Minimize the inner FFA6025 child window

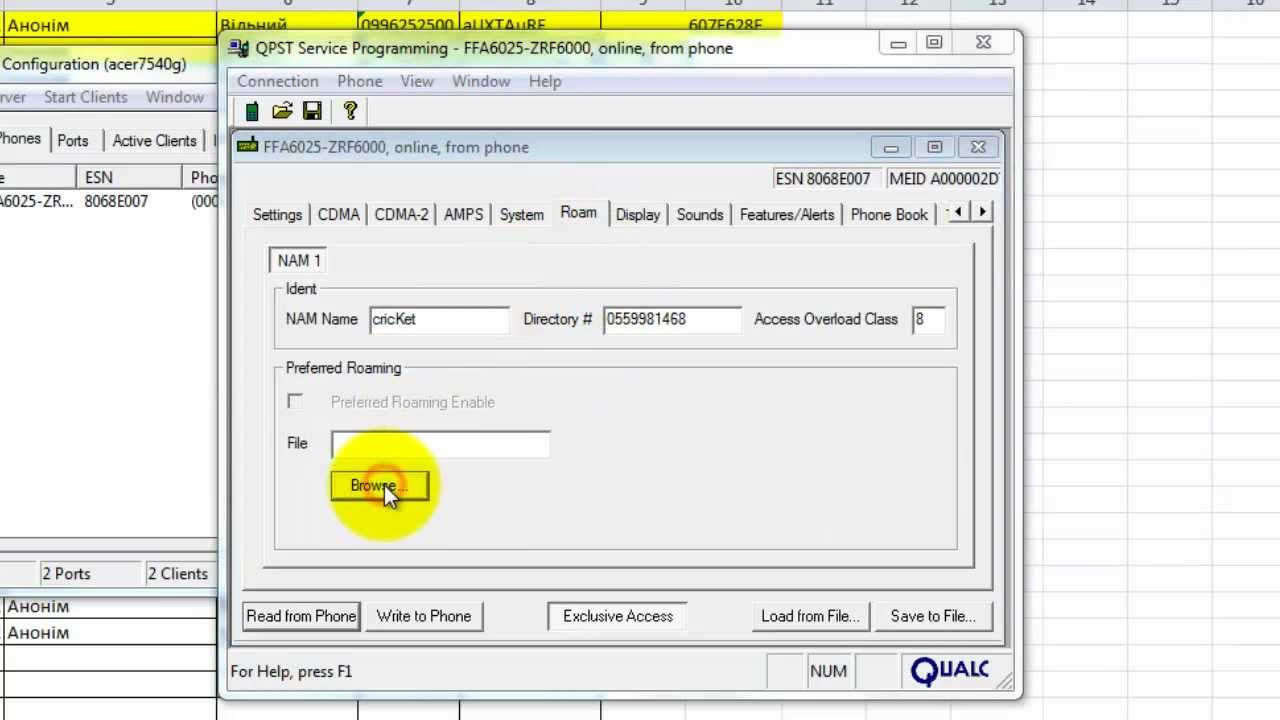[x=891, y=147]
